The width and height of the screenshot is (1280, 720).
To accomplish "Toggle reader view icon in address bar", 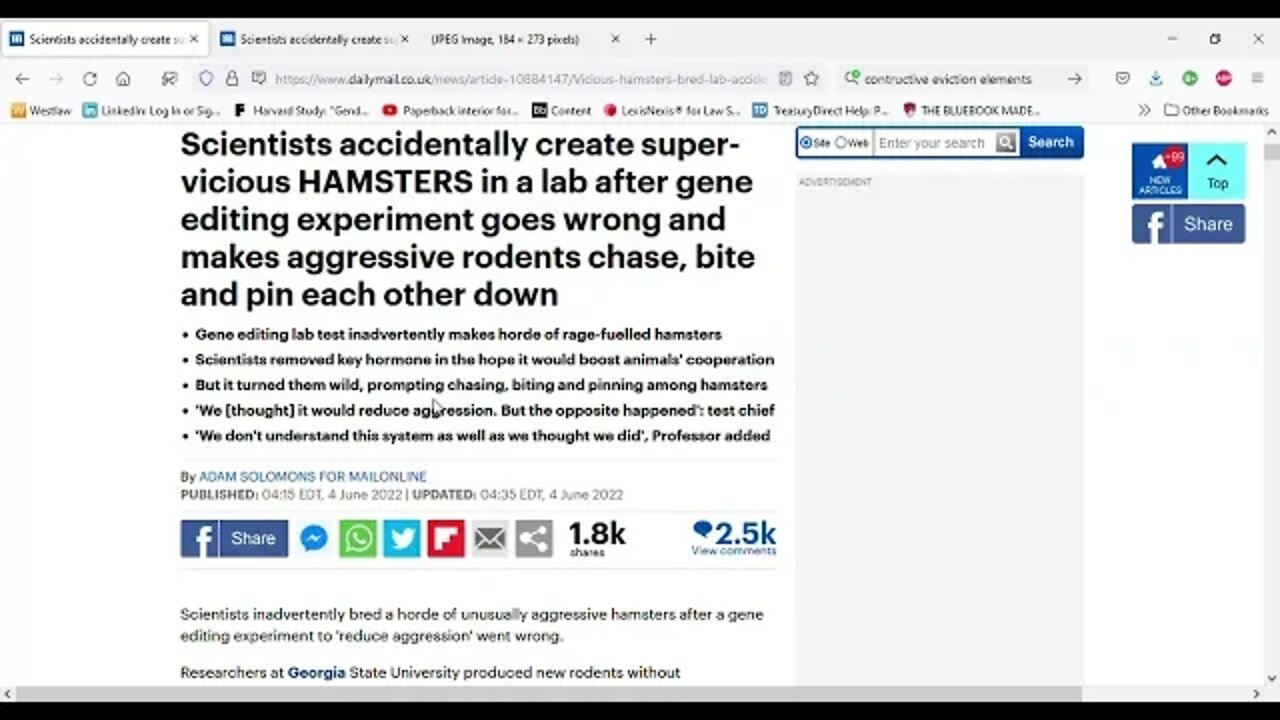I will tap(786, 79).
